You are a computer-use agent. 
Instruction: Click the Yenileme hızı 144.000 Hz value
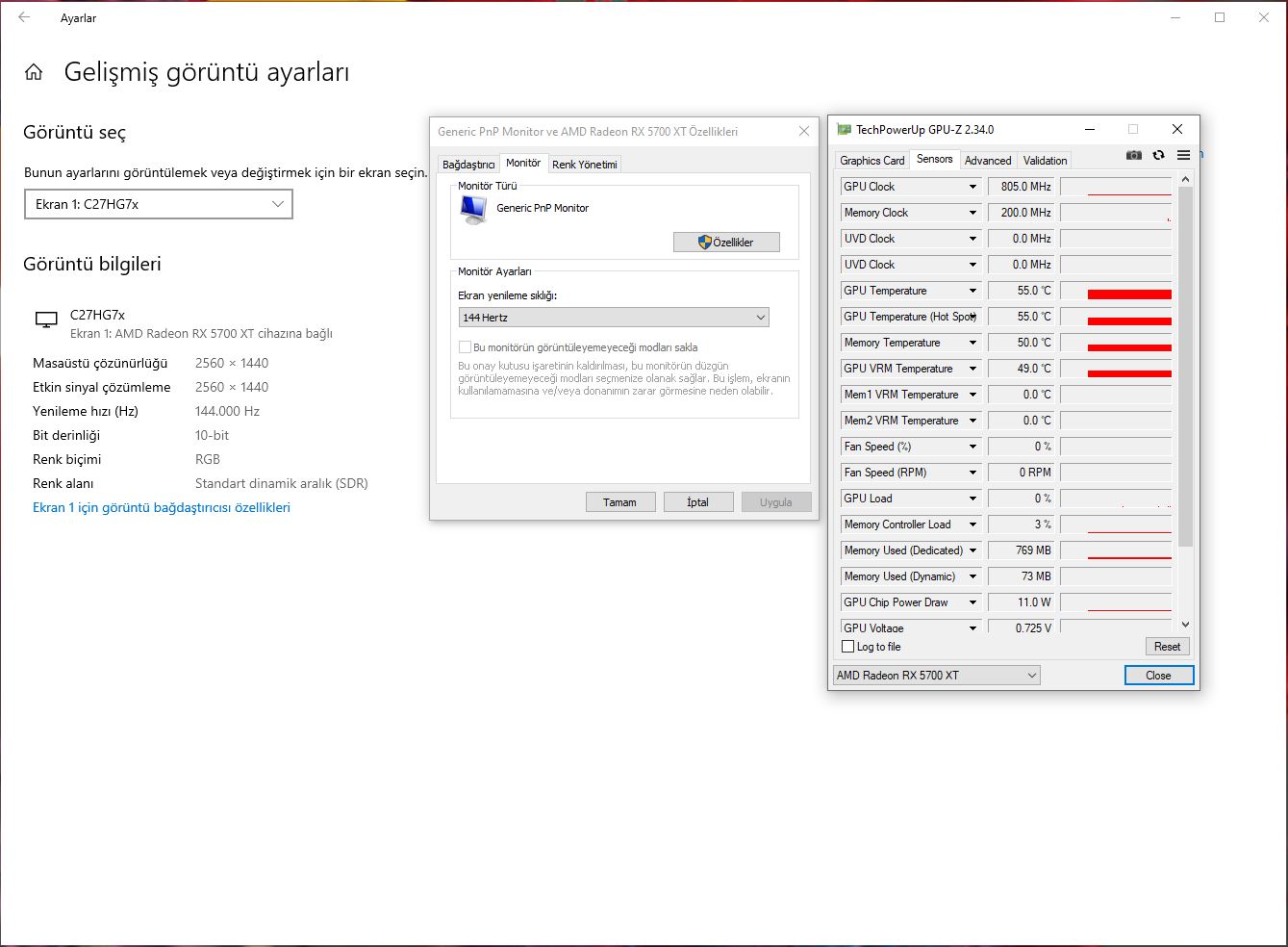click(228, 411)
